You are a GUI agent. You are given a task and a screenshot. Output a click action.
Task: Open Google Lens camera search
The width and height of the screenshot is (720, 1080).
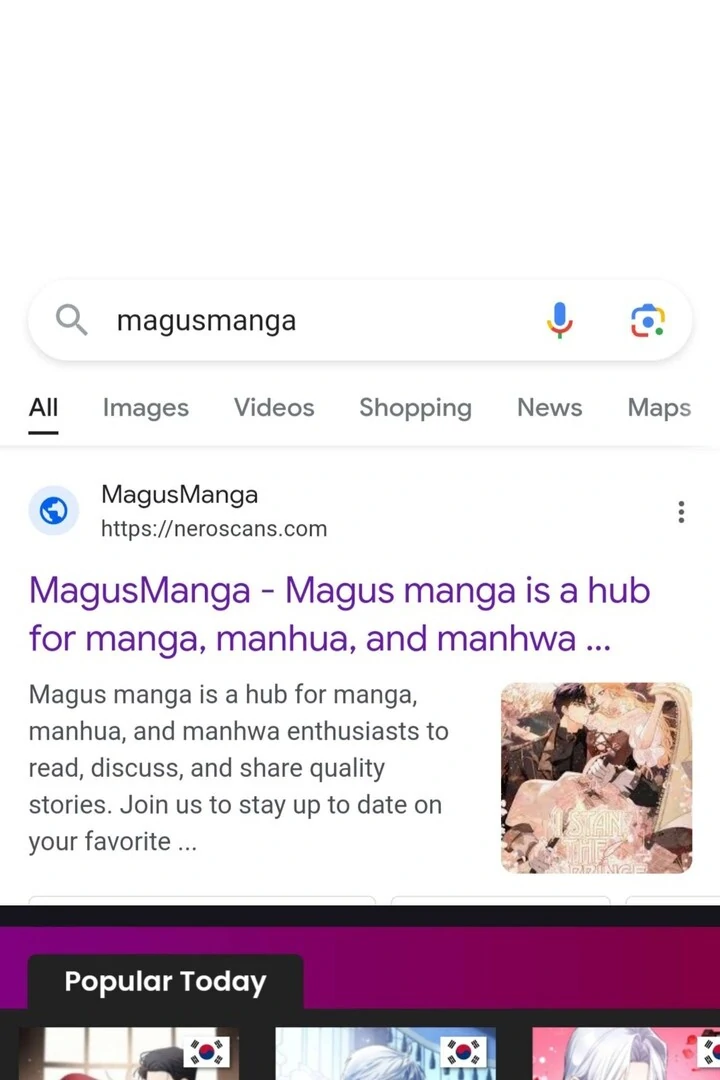point(648,320)
